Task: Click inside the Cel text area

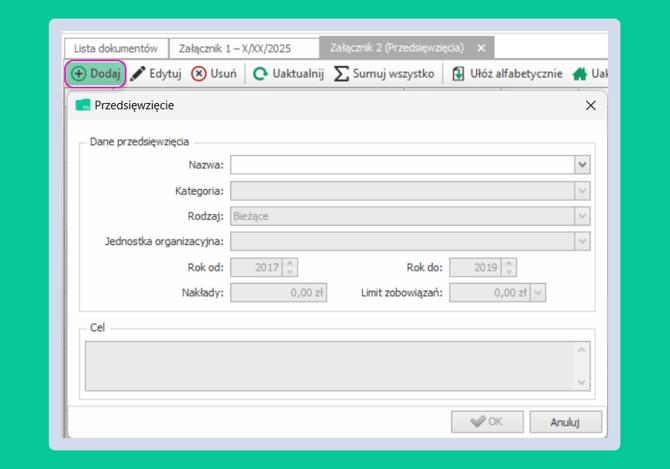Action: (x=330, y=366)
